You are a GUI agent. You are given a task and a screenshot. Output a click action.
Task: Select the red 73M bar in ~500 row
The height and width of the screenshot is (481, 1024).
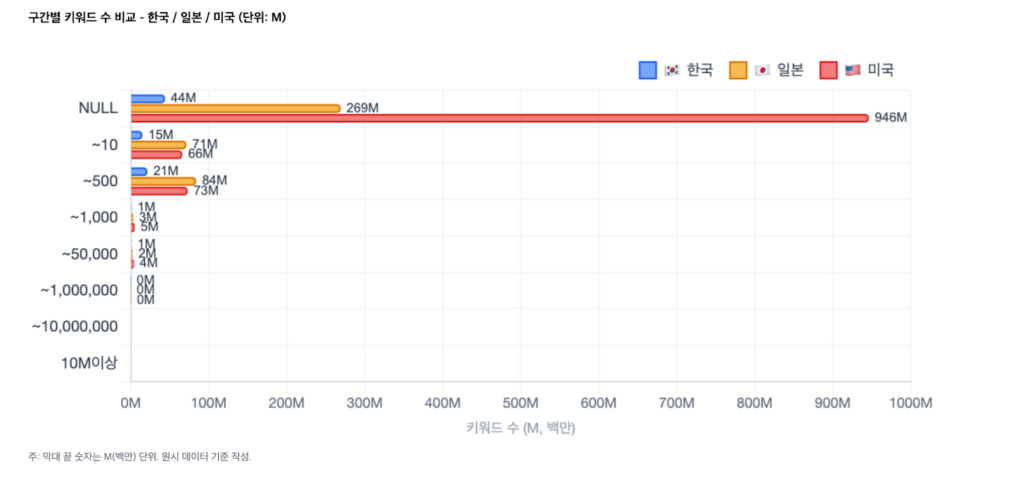tap(159, 190)
